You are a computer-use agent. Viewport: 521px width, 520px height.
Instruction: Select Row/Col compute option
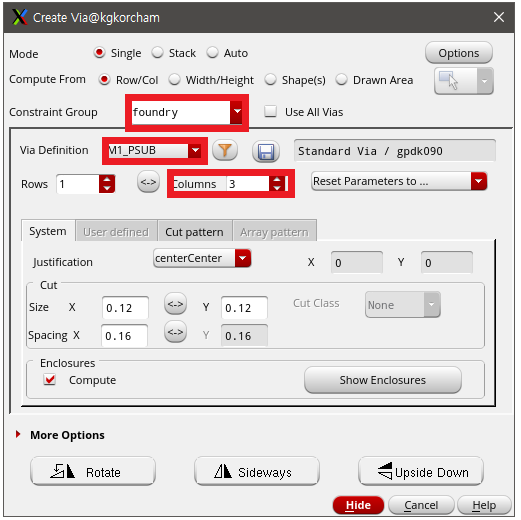[x=104, y=80]
